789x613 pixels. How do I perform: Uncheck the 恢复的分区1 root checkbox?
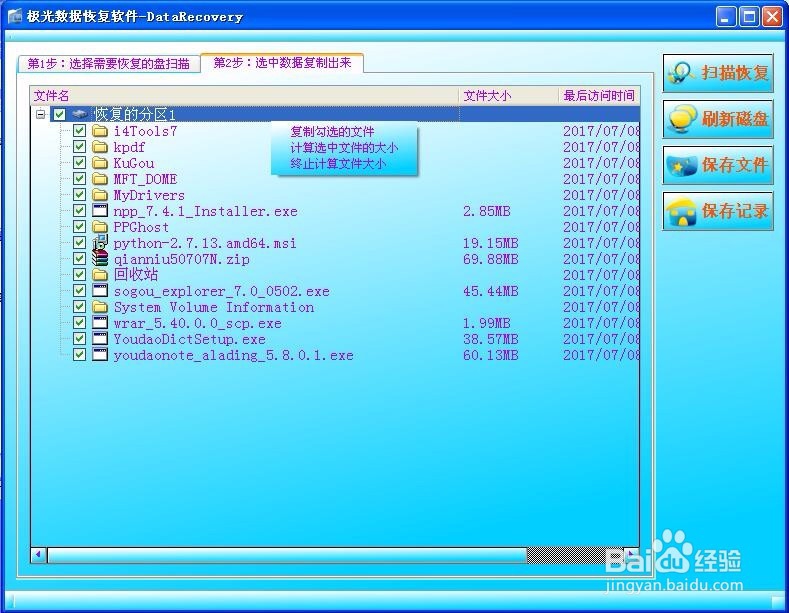(59, 115)
